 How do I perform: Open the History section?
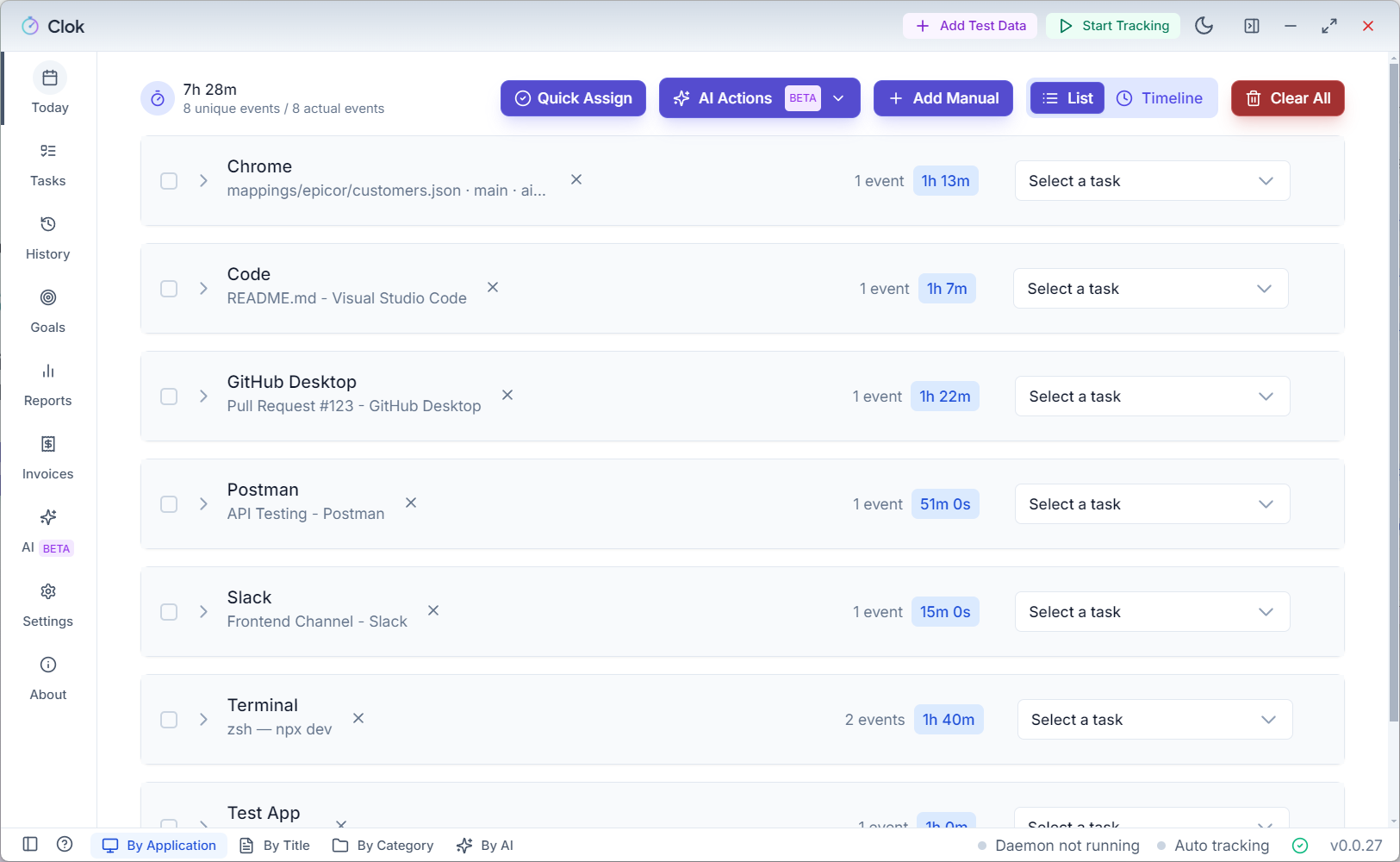point(48,238)
